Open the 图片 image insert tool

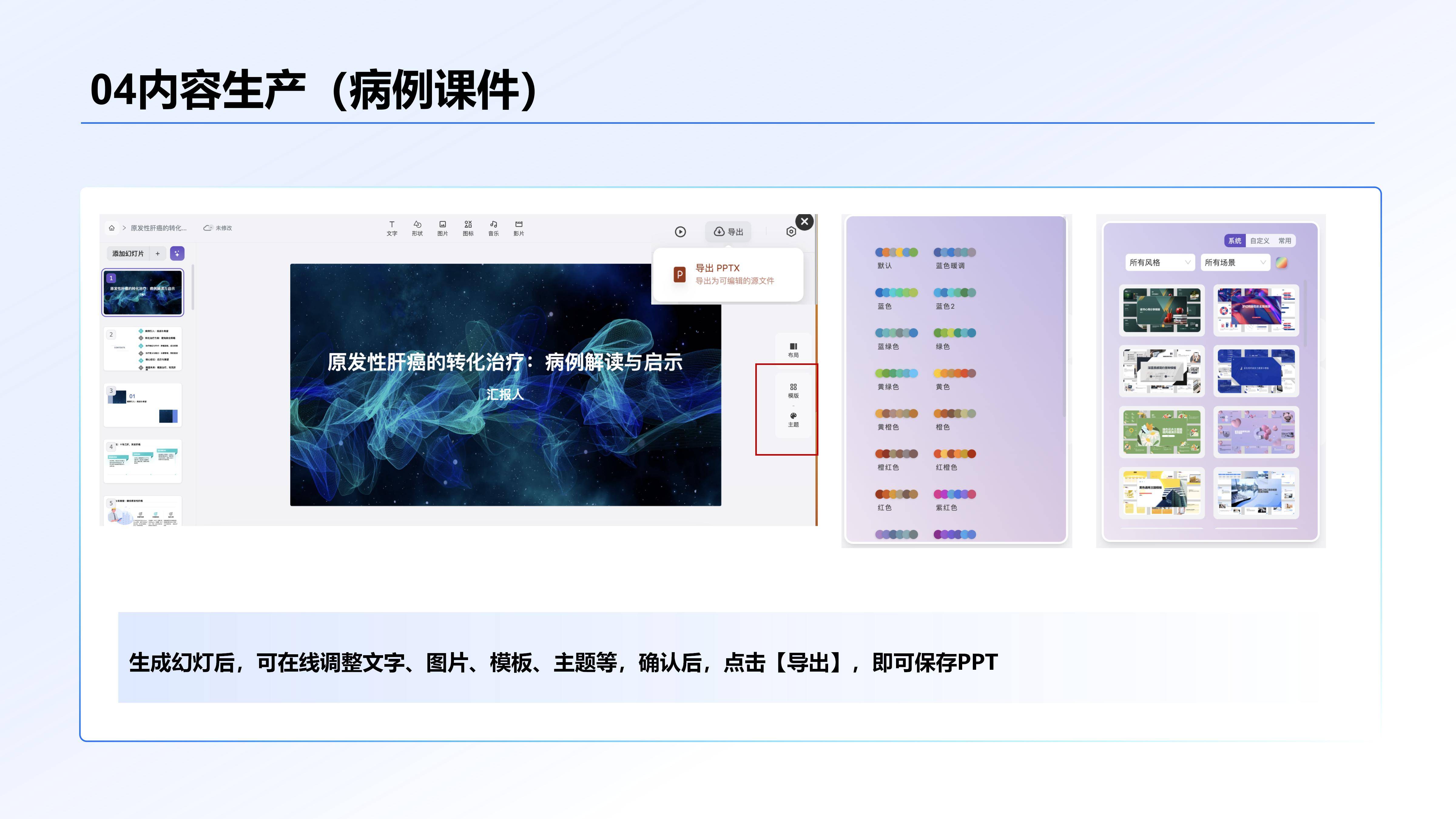[x=443, y=228]
